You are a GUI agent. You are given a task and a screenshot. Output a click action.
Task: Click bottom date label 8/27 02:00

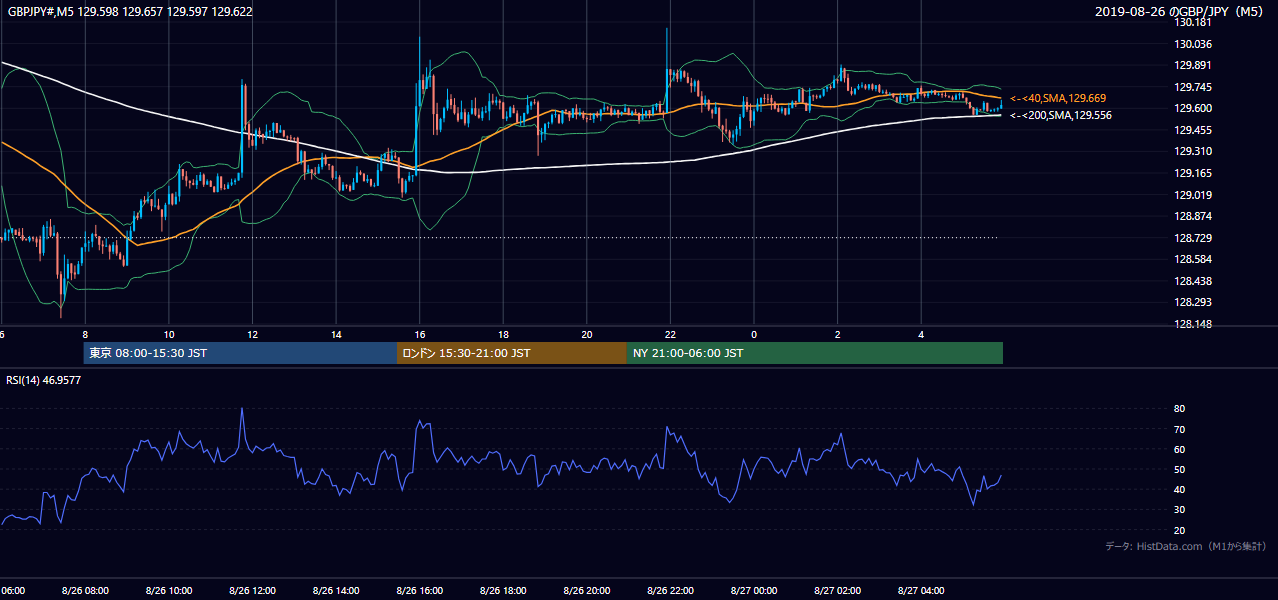837,591
